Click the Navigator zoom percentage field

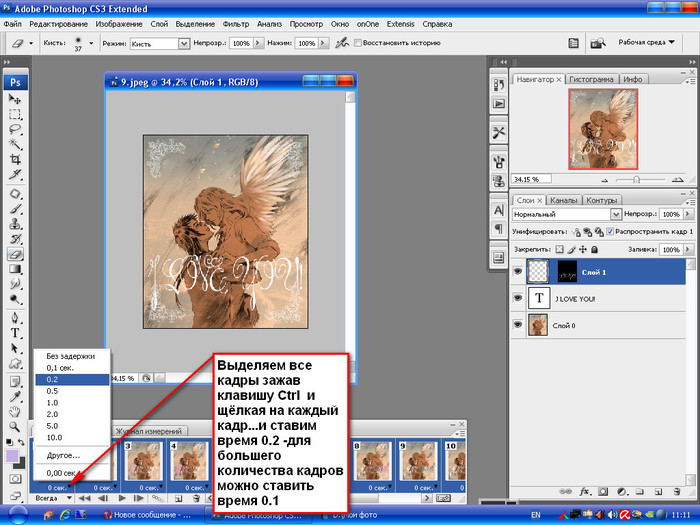(531, 179)
